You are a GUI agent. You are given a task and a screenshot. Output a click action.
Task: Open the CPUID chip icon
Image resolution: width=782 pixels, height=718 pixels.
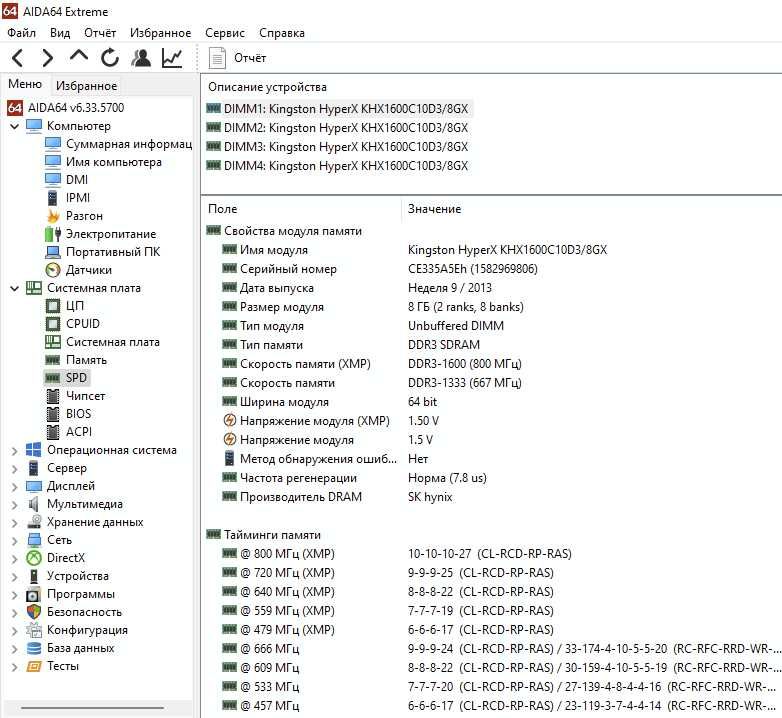(53, 324)
